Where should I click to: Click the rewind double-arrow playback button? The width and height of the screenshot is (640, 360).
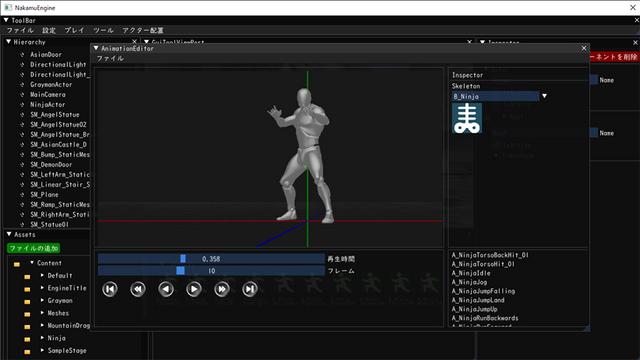pos(138,289)
